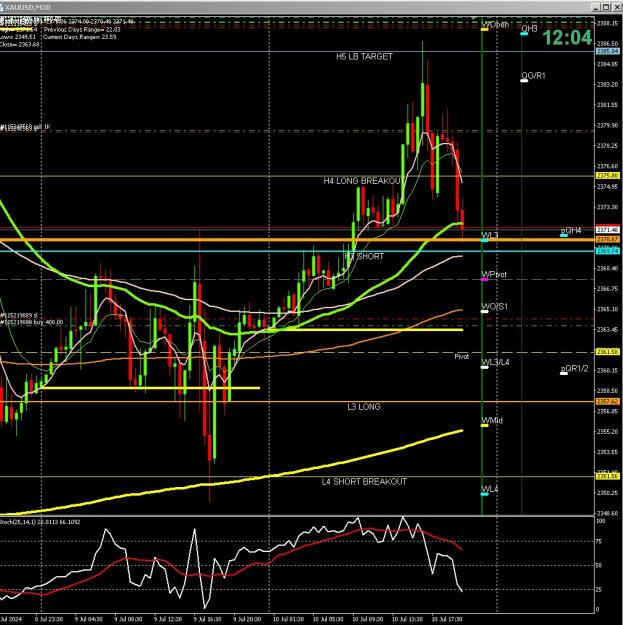Click the pQR1/2 level label
Screen dimensions: 623x625
[574, 369]
